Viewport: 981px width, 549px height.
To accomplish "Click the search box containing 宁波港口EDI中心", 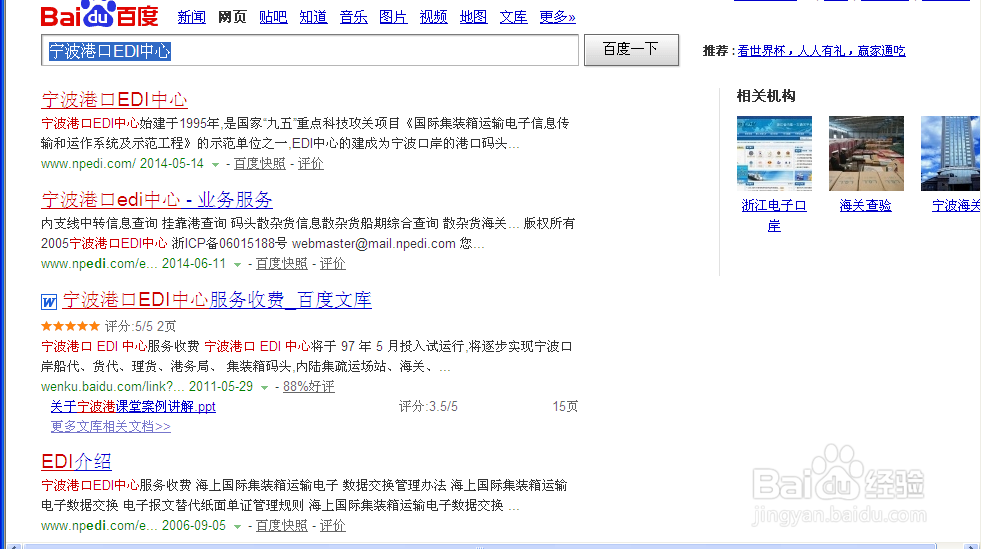I will [x=310, y=51].
